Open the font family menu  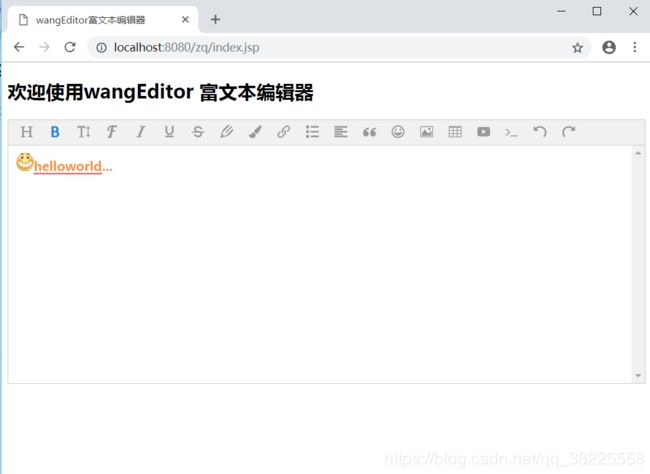[112, 132]
